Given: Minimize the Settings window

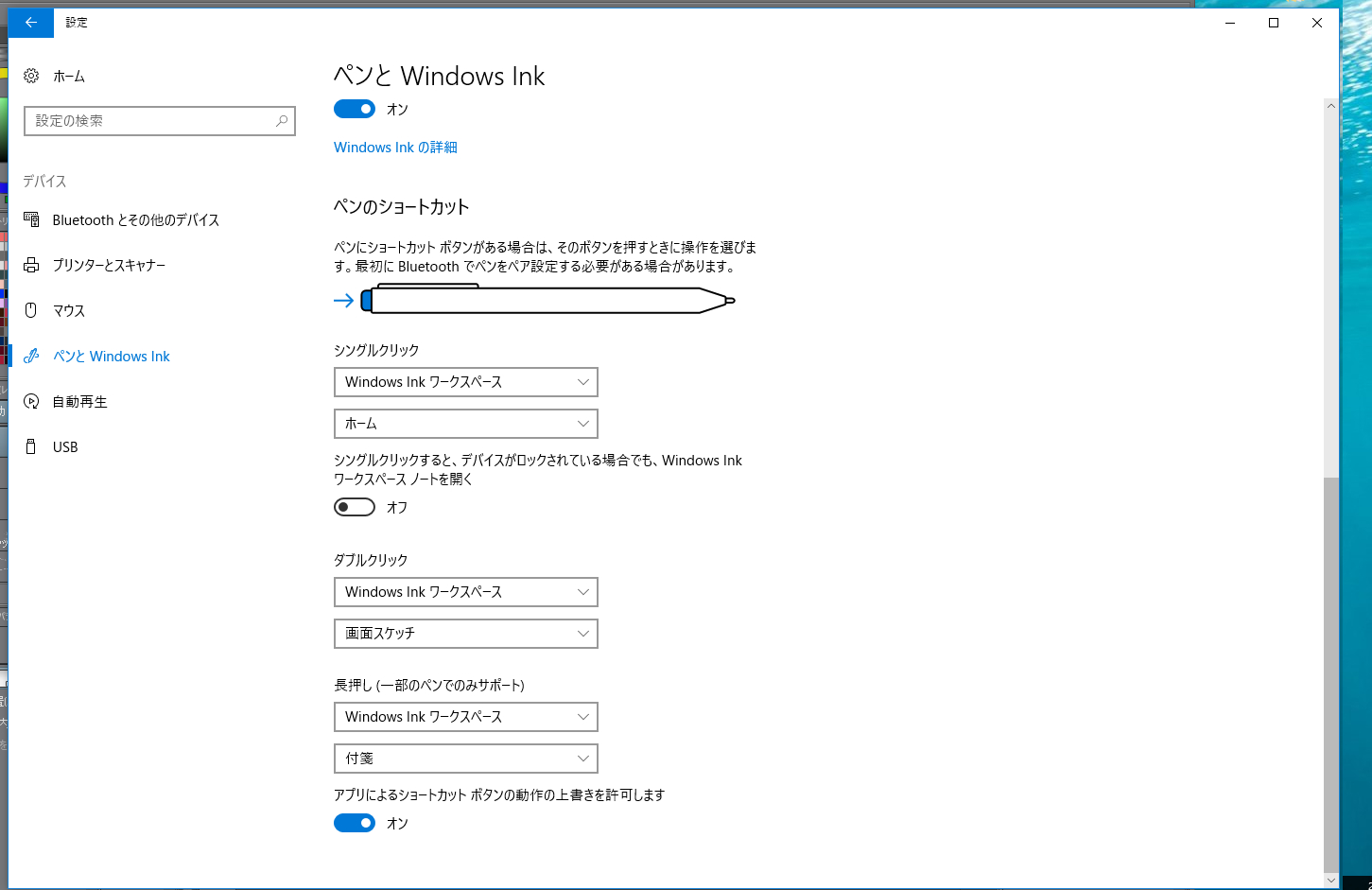Looking at the screenshot, I should click(x=1230, y=23).
